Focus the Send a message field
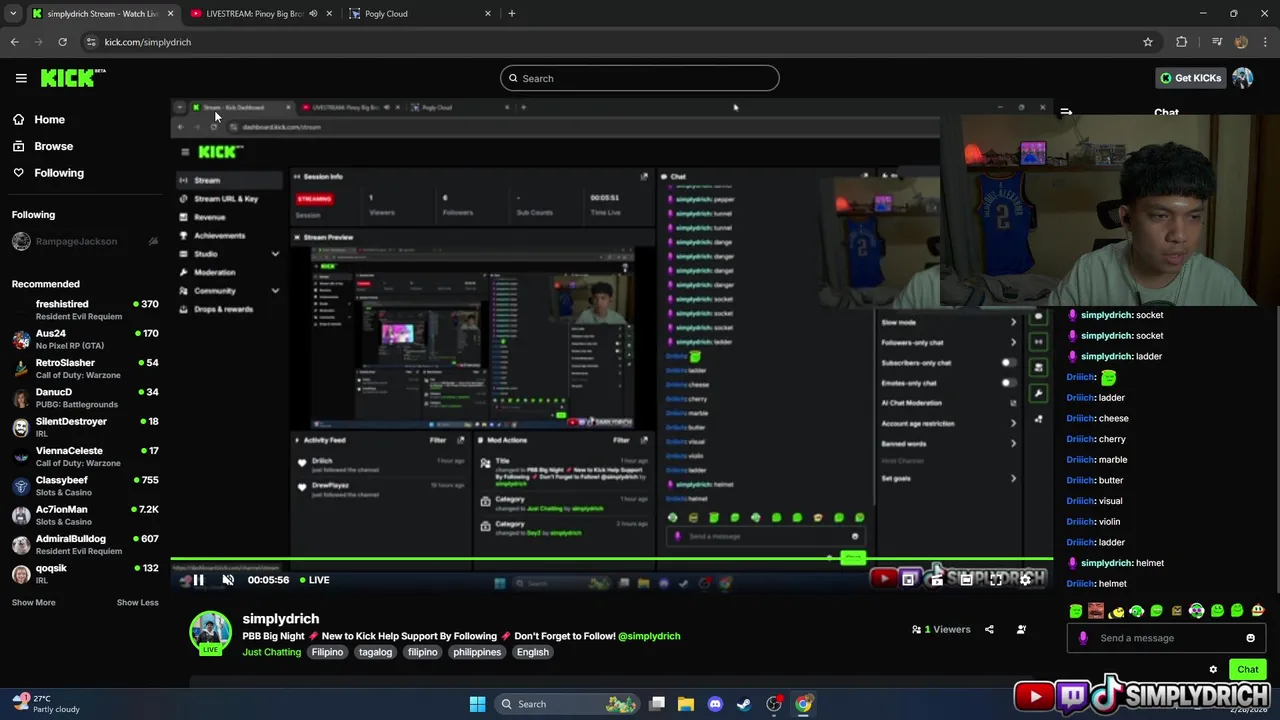The height and width of the screenshot is (720, 1280). [x=1166, y=638]
